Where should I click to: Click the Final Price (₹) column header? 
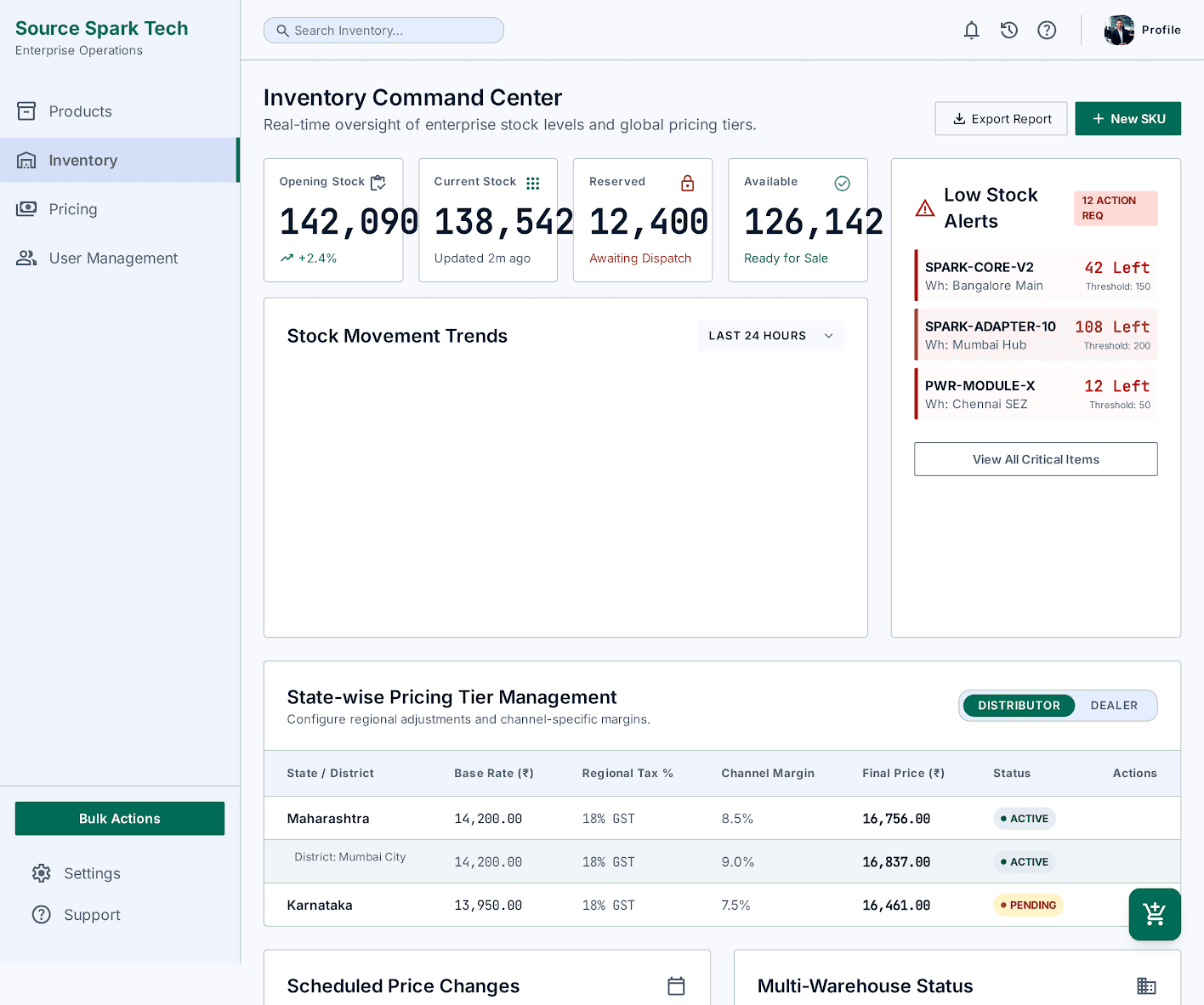coord(903,773)
